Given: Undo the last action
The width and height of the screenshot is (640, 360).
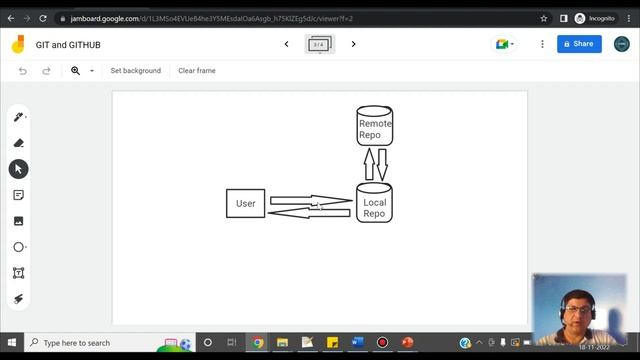Looking at the screenshot, I should click(x=23, y=71).
